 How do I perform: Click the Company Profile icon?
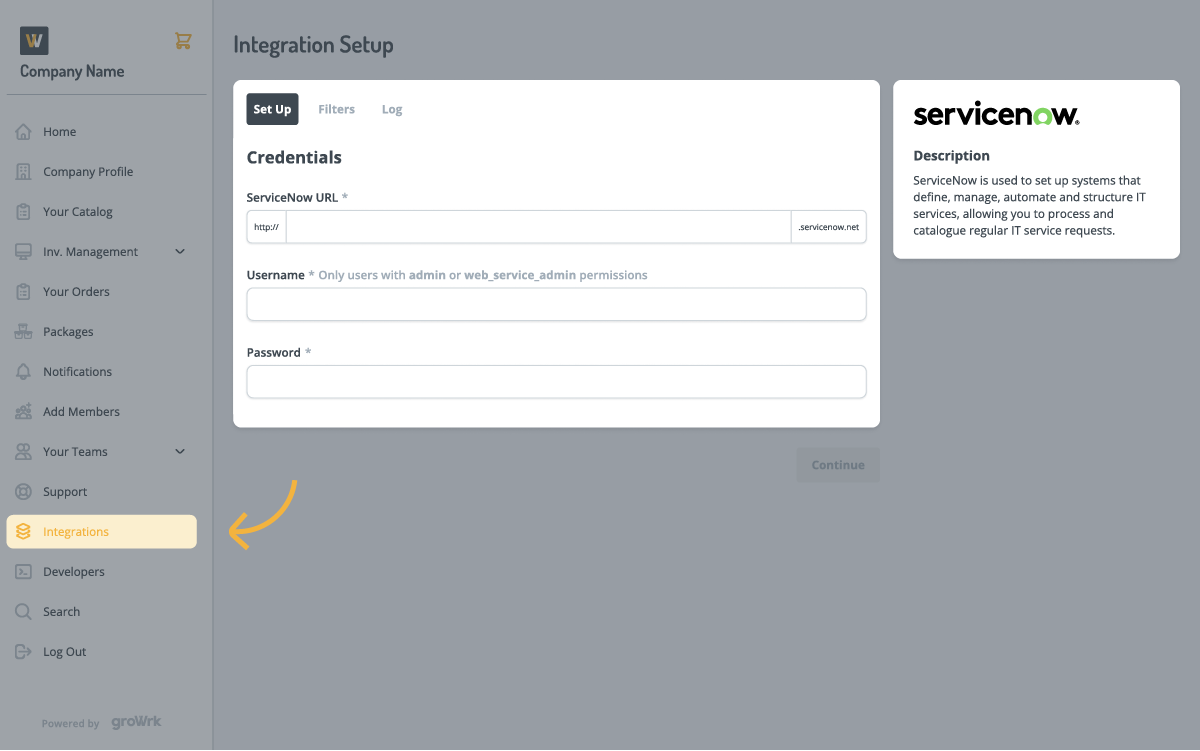pos(22,171)
